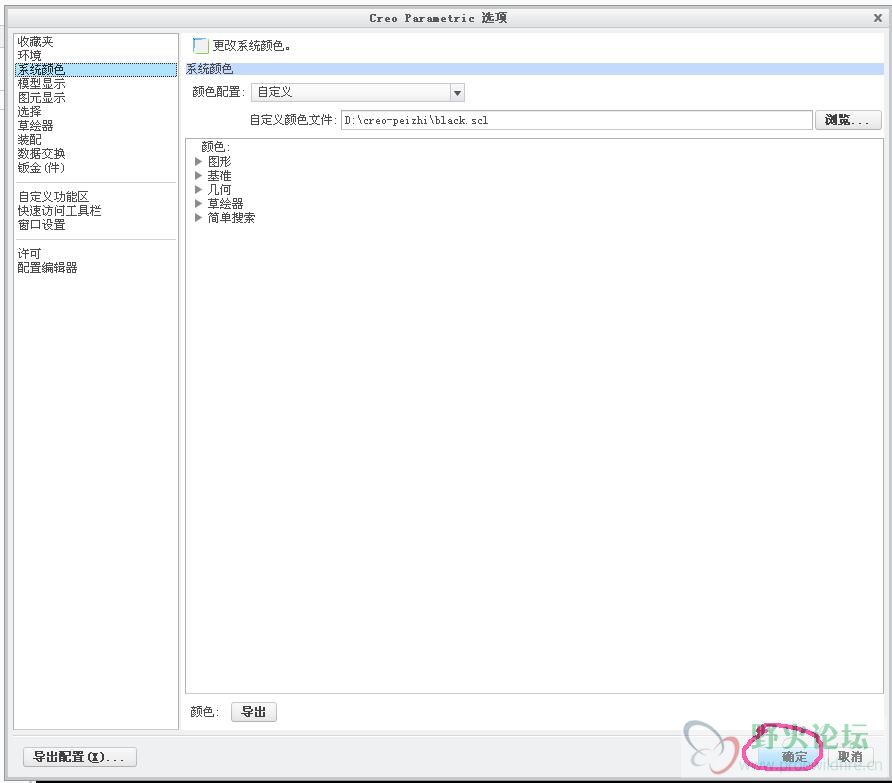Click the 浏览... button
This screenshot has width=892, height=783.
point(848,120)
